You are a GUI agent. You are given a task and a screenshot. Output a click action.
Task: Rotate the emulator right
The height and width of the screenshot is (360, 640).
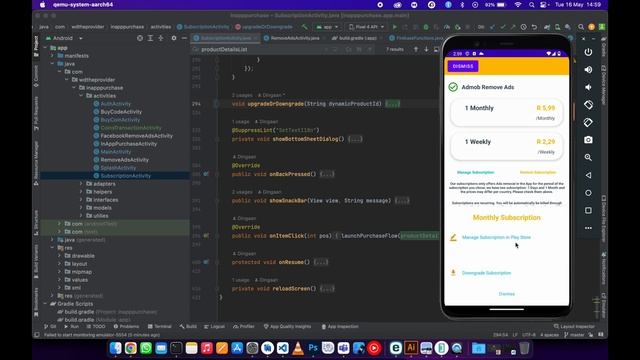click(x=588, y=122)
